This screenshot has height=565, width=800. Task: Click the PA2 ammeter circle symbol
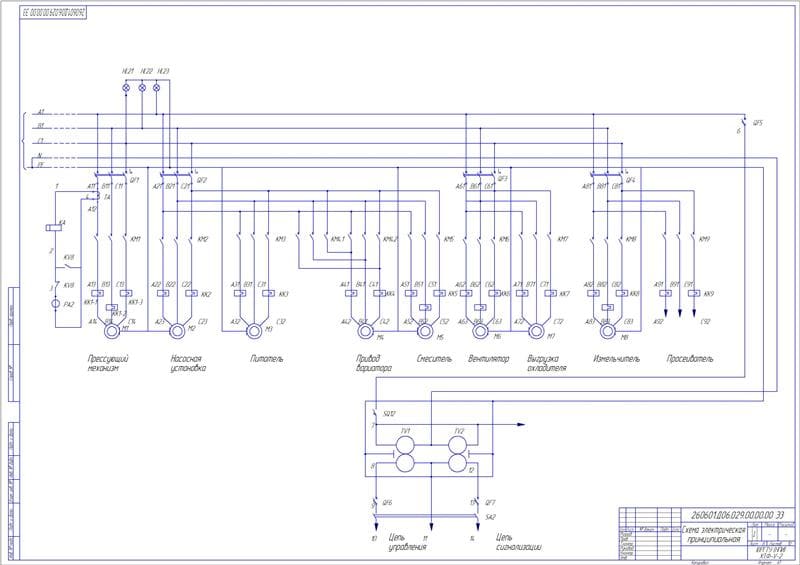coord(56,304)
